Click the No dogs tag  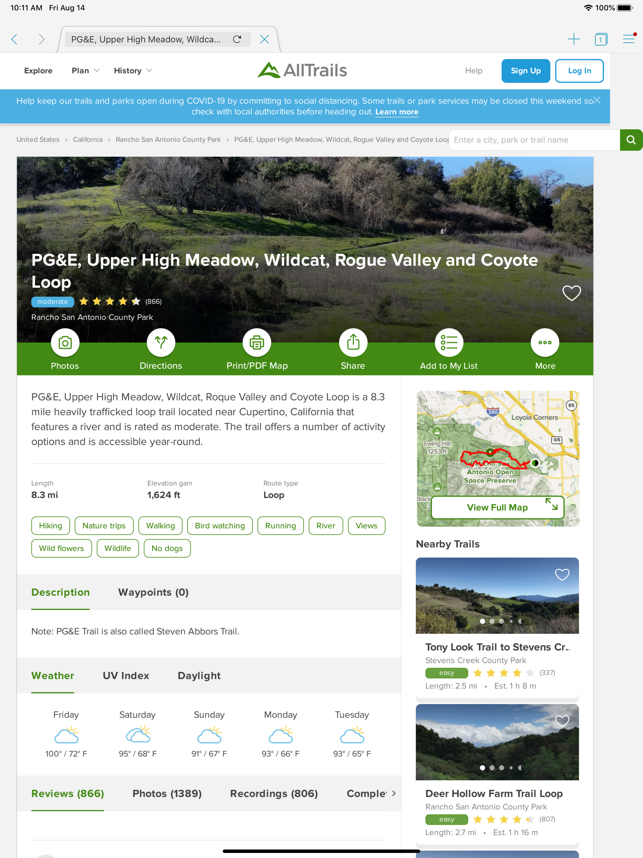167,548
